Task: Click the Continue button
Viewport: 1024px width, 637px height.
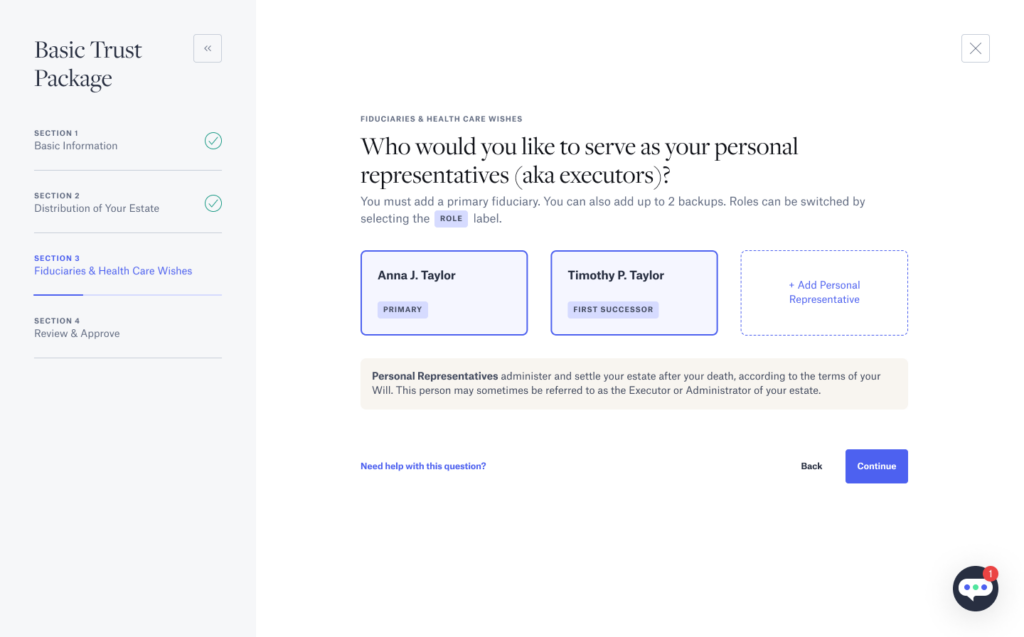Action: pyautogui.click(x=876, y=466)
